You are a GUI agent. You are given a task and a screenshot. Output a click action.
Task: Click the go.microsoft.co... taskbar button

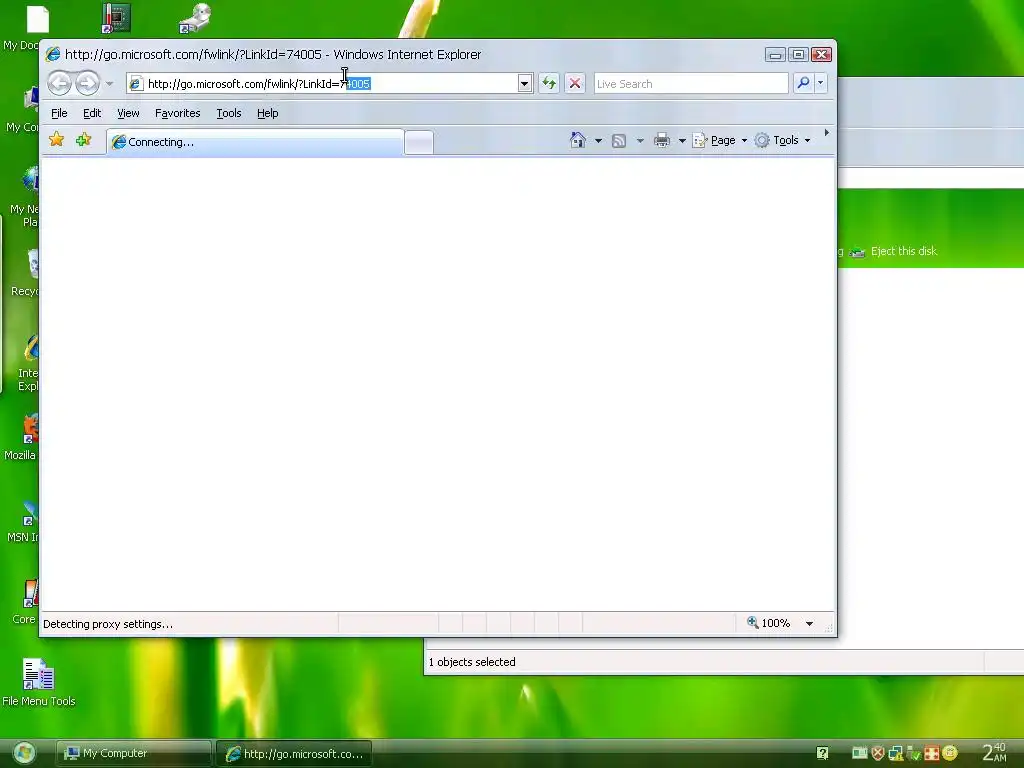click(294, 754)
